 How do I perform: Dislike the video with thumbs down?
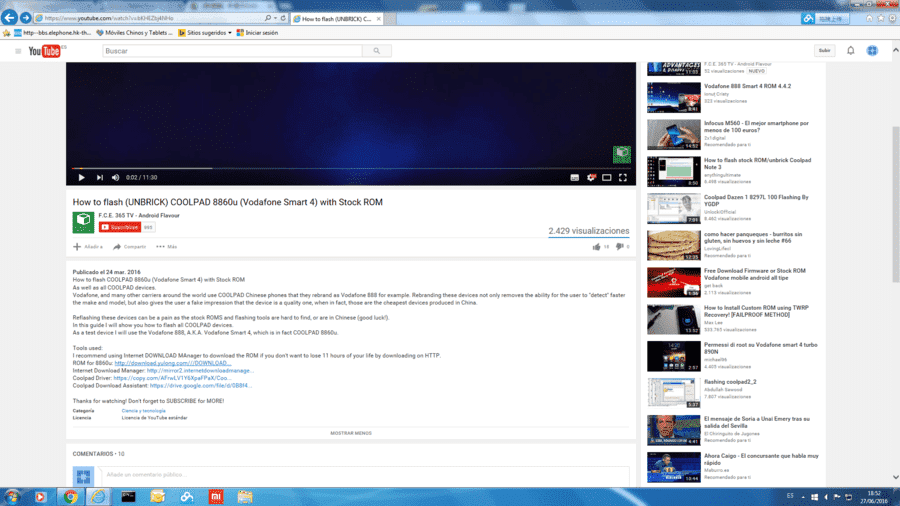tap(619, 247)
